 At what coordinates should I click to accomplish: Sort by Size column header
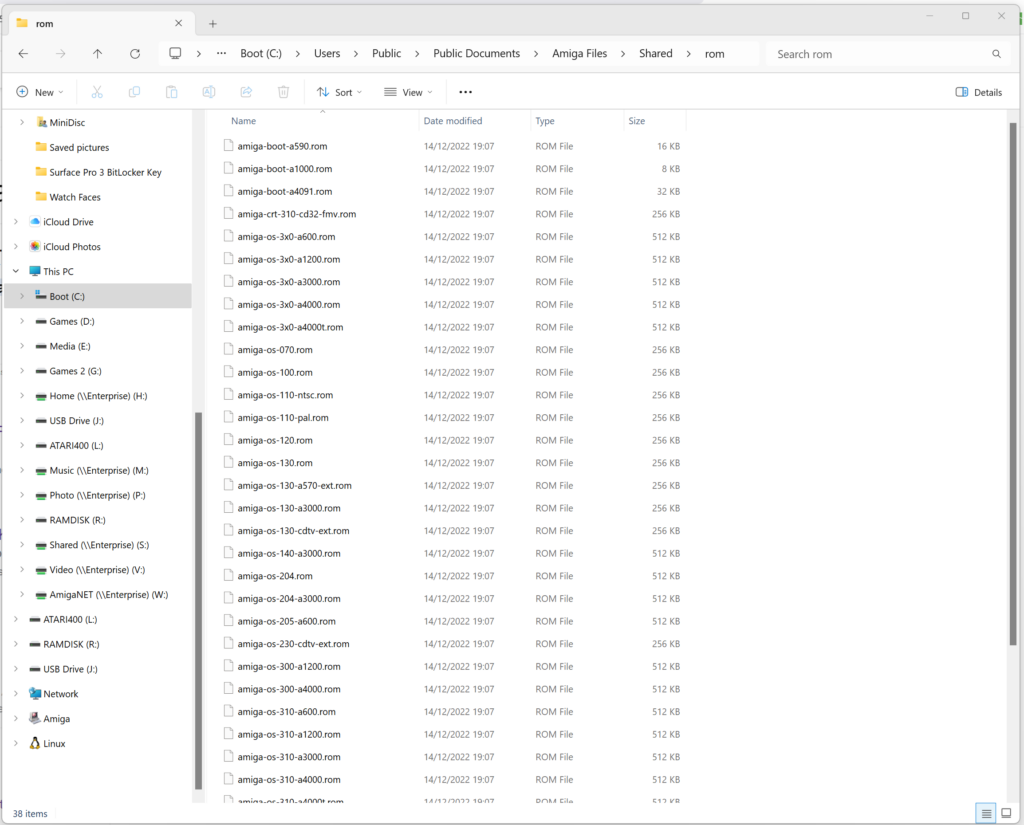coord(637,121)
